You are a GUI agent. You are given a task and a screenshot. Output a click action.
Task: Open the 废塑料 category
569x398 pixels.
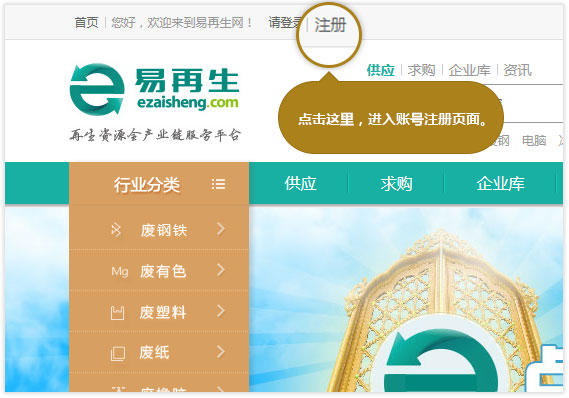(x=163, y=312)
